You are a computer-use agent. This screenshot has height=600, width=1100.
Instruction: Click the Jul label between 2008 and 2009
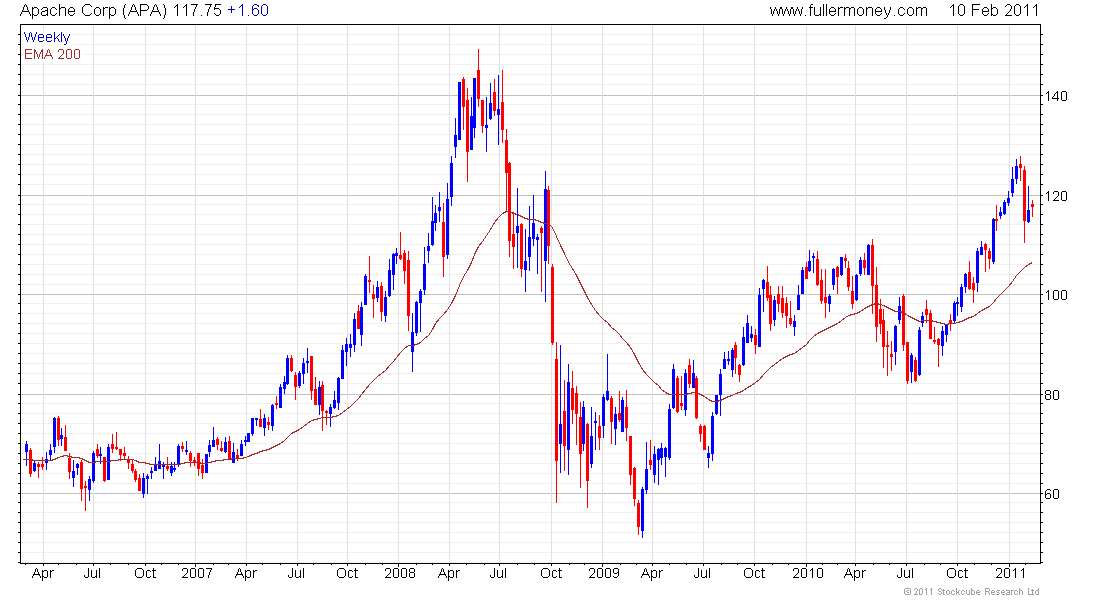(x=498, y=573)
